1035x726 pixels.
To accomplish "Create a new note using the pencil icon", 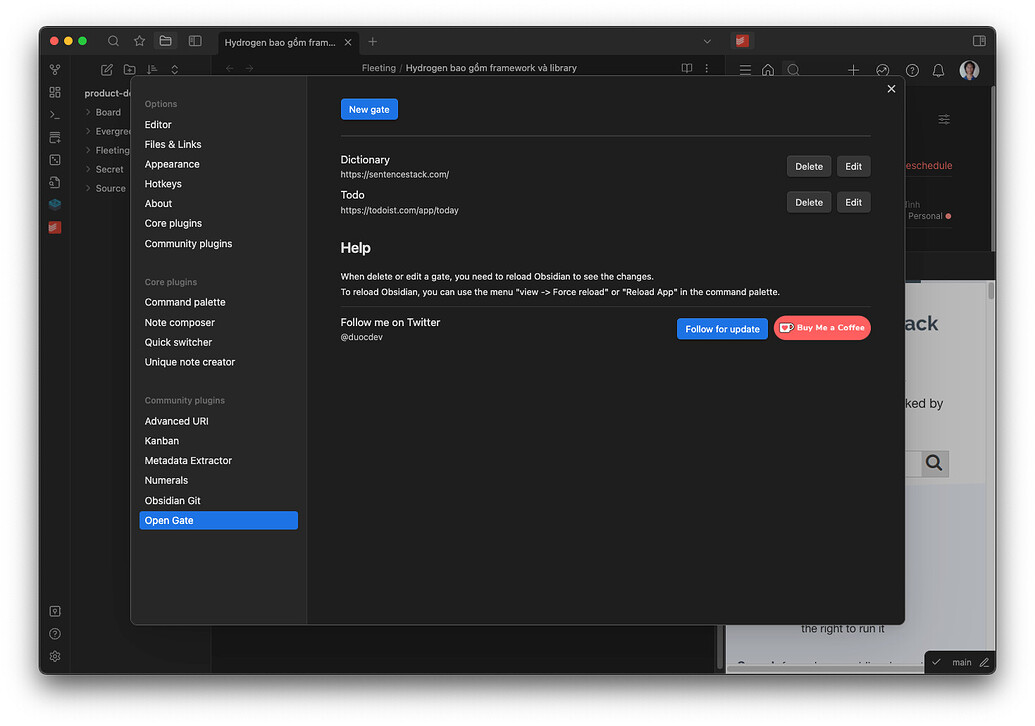I will click(106, 69).
